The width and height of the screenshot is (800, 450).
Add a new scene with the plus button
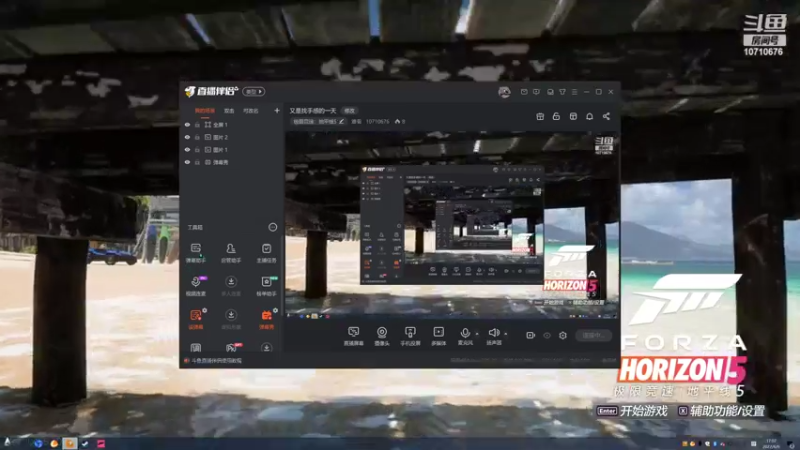[x=277, y=111]
